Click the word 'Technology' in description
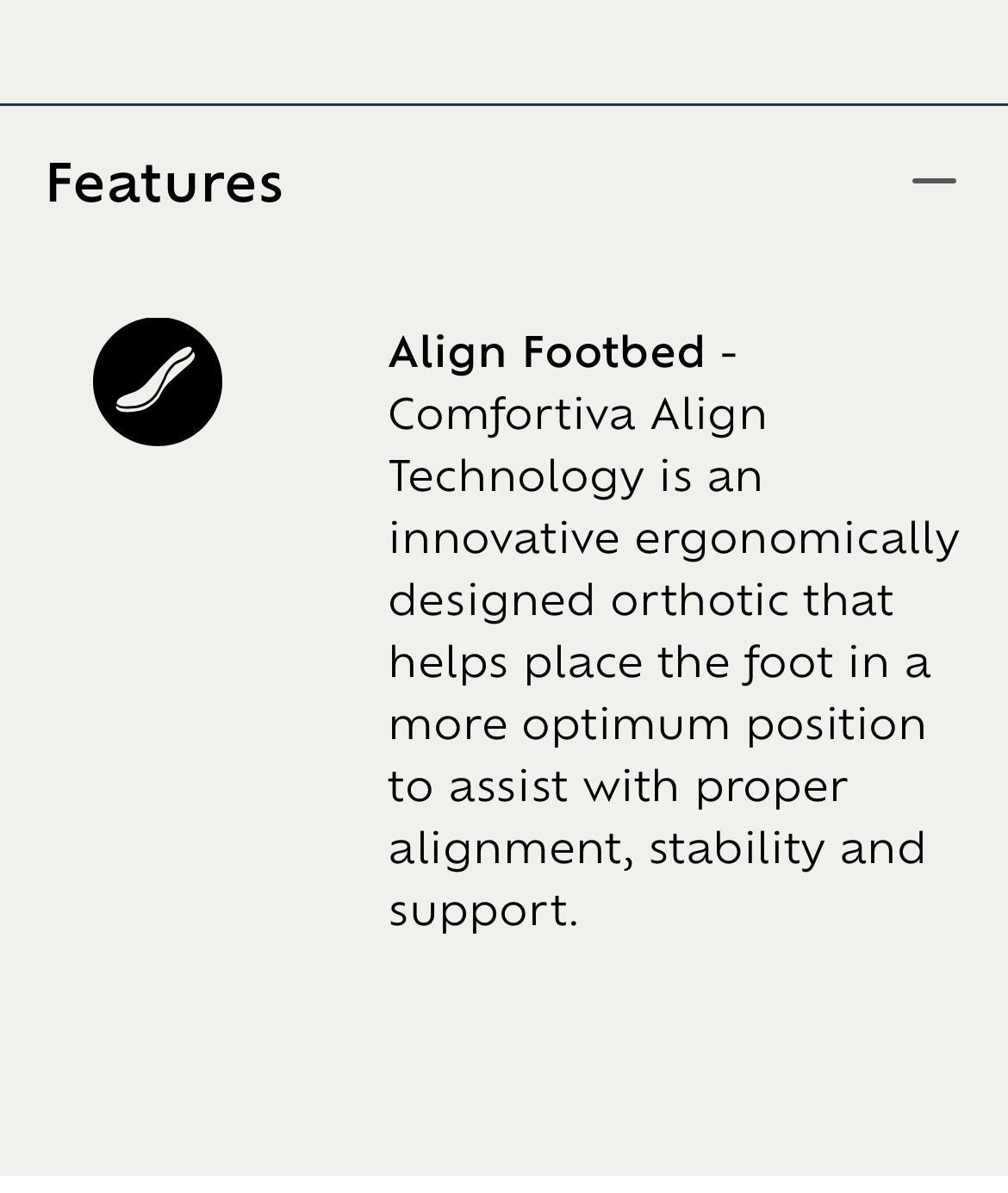The height and width of the screenshot is (1193, 1008). tap(516, 477)
